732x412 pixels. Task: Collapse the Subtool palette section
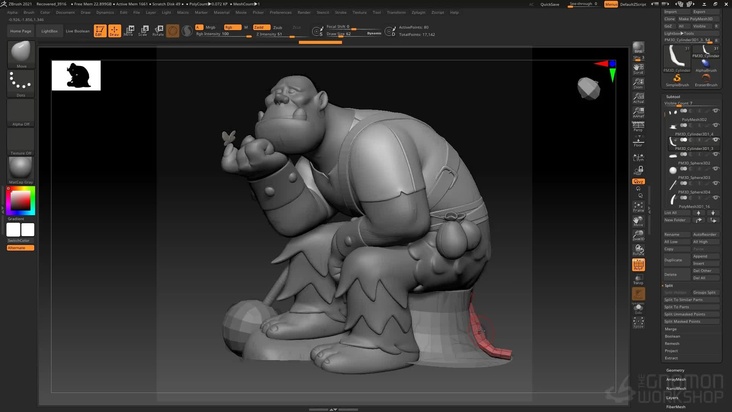673,97
